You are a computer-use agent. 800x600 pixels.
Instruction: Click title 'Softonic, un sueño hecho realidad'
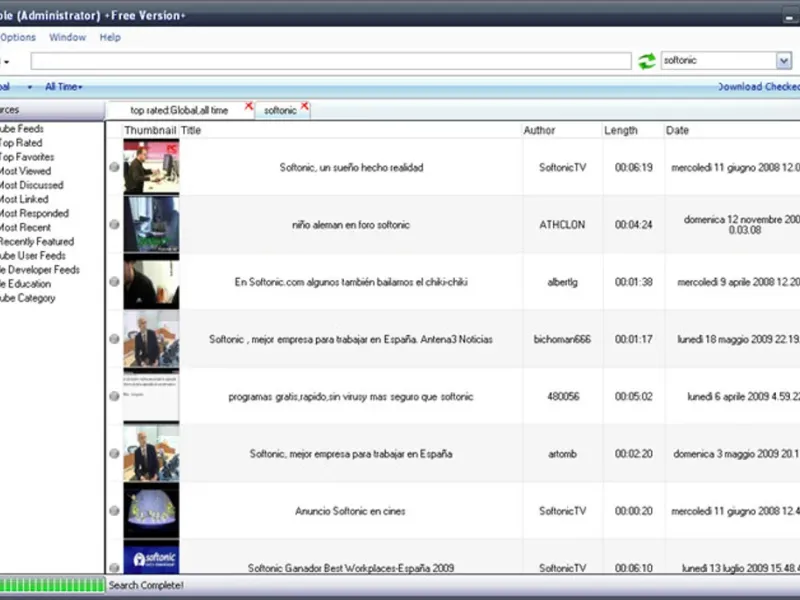point(351,167)
